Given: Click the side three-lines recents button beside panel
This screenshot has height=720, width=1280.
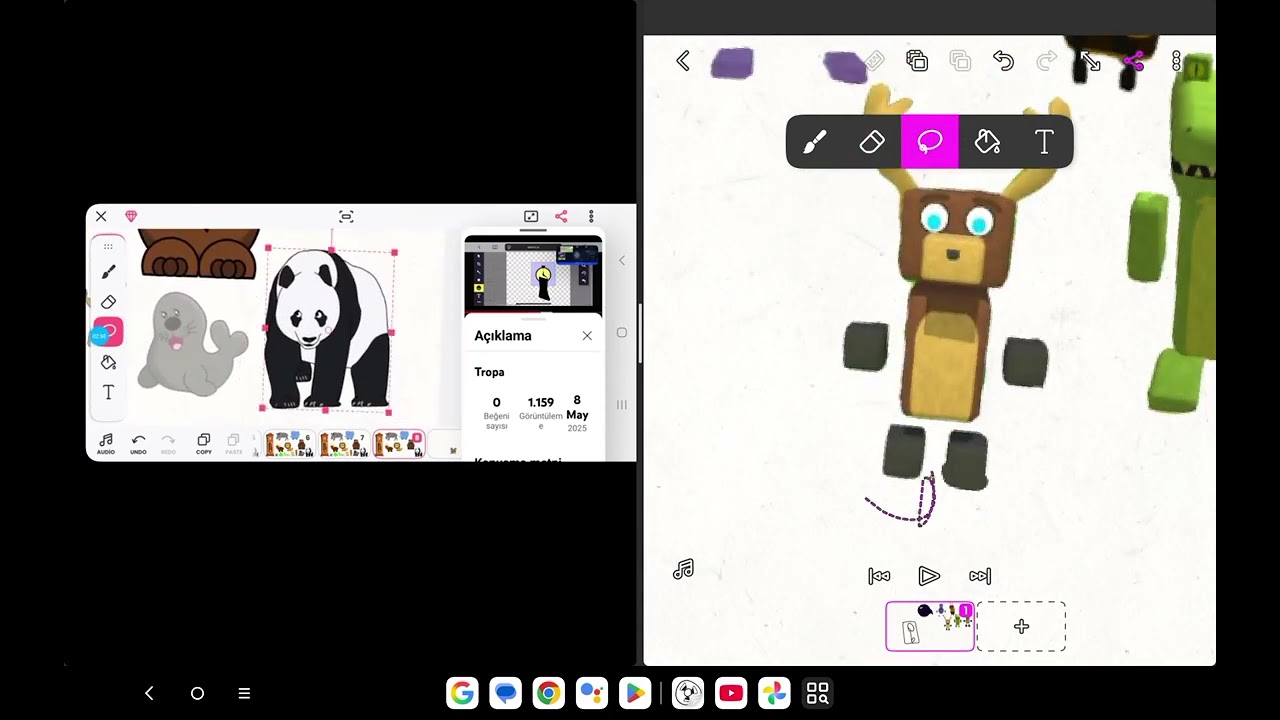Looking at the screenshot, I should [621, 405].
